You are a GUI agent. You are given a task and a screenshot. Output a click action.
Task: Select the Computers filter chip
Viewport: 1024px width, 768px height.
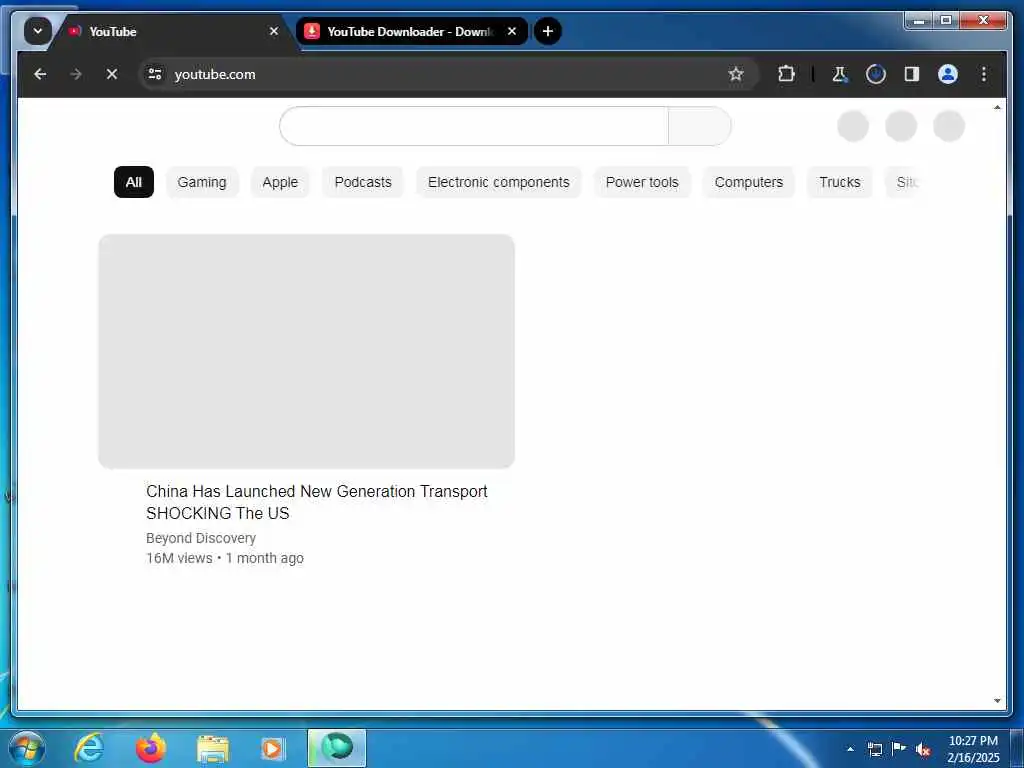coord(748,182)
